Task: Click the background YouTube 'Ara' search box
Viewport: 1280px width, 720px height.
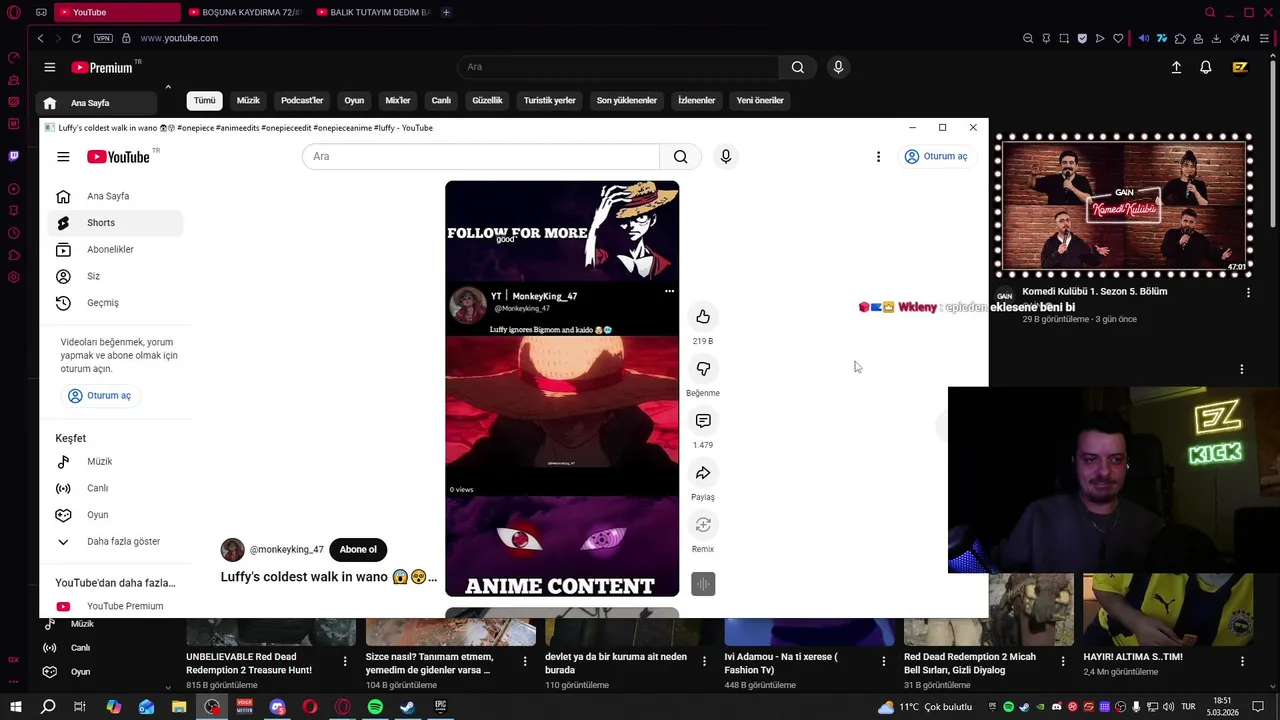Action: 618,67
